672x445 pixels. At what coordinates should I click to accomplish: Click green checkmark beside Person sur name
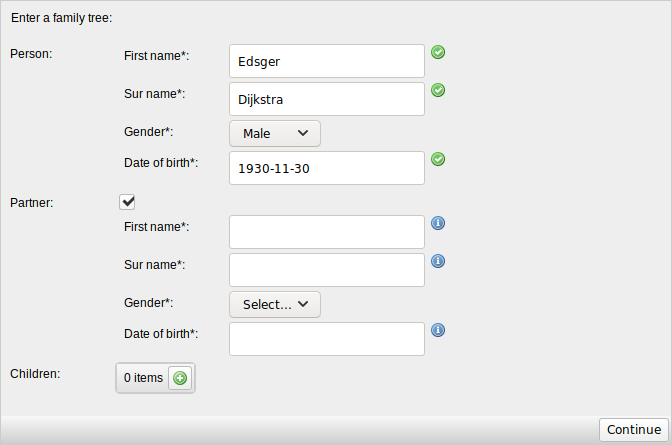[x=438, y=90]
